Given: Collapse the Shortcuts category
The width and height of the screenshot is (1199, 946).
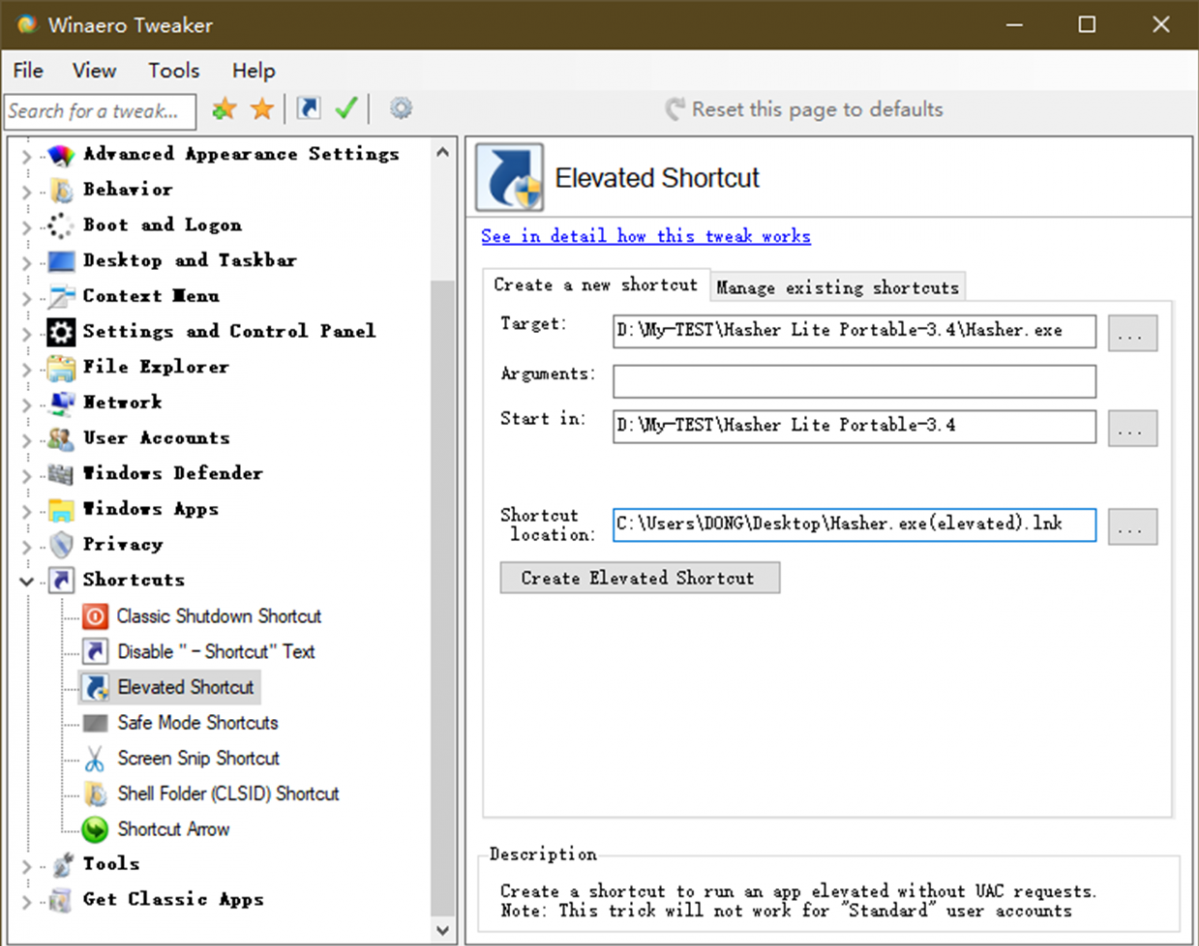Looking at the screenshot, I should 26,580.
